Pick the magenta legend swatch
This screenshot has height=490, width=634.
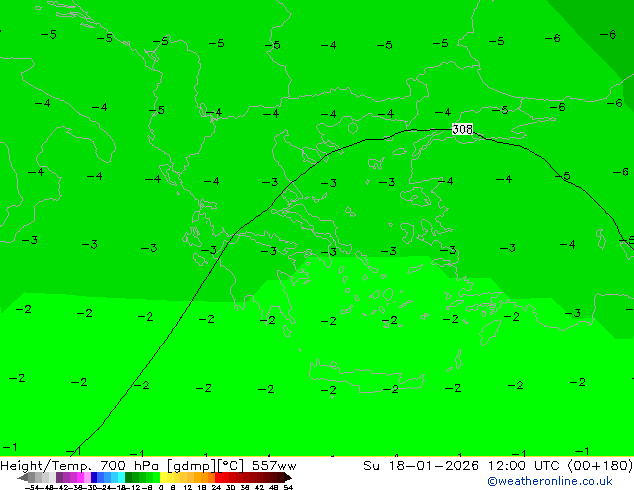(80, 477)
